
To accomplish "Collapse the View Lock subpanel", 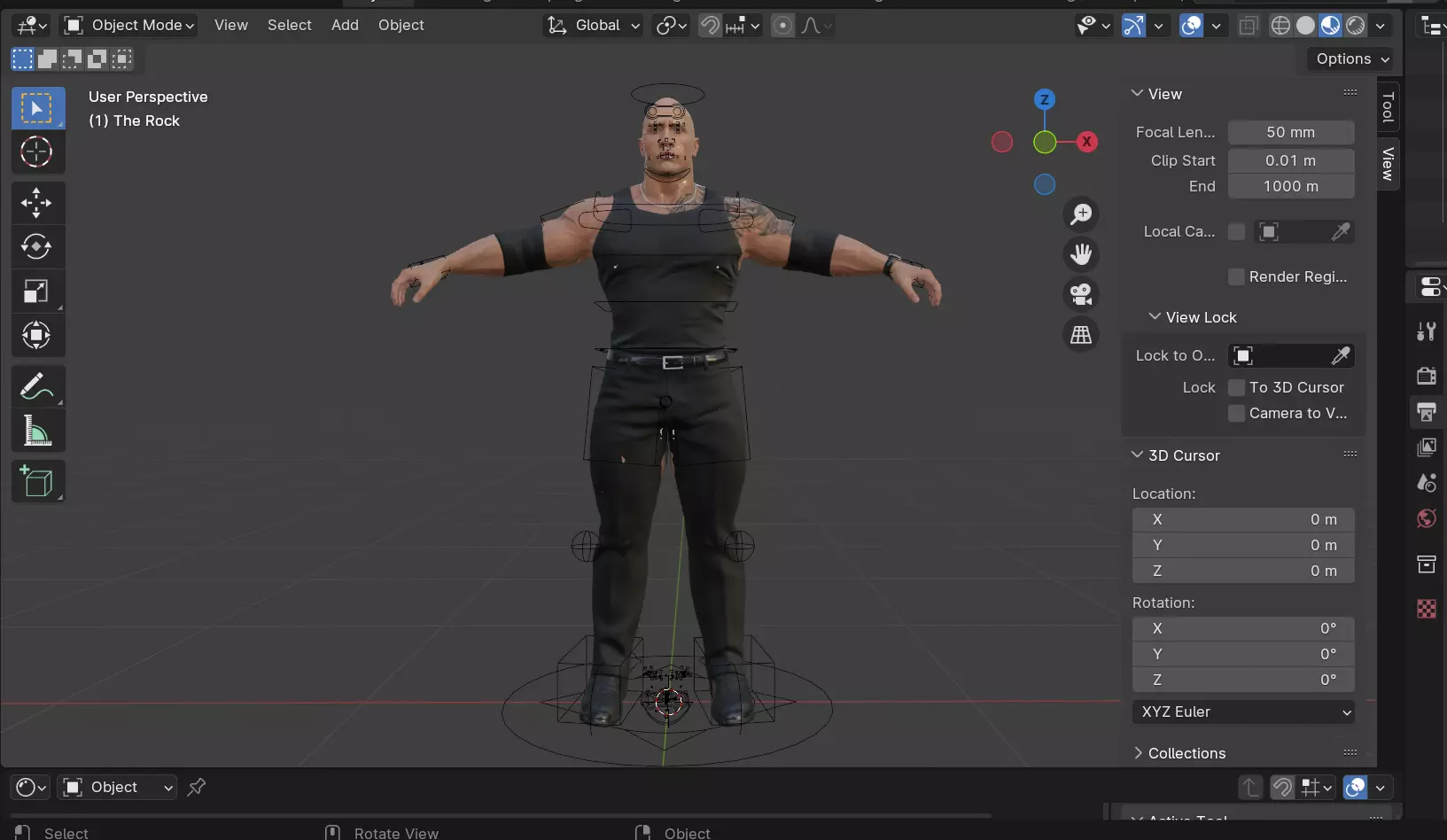I will click(1155, 316).
